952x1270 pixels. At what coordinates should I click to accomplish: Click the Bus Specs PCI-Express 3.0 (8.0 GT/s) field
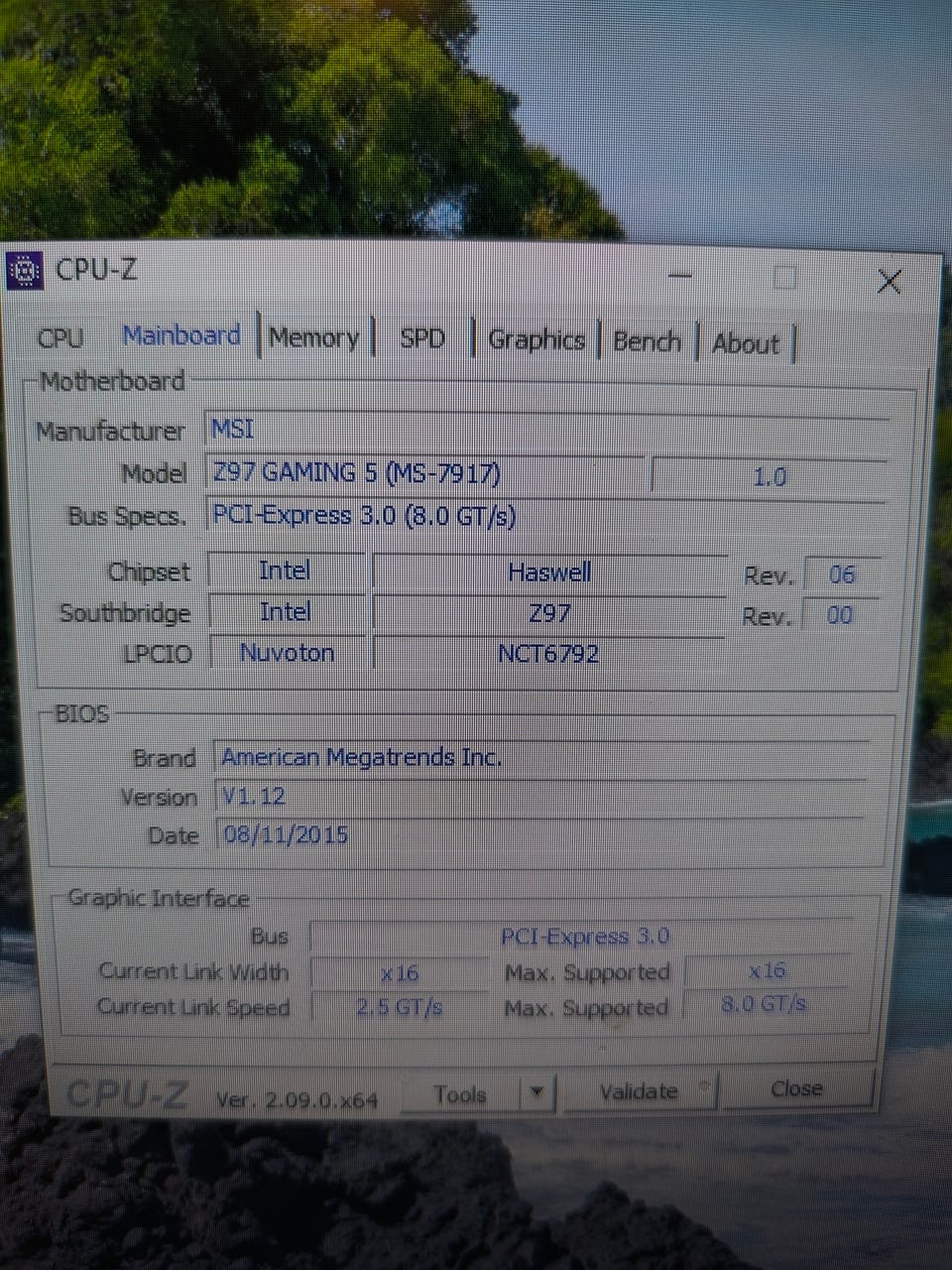[545, 516]
